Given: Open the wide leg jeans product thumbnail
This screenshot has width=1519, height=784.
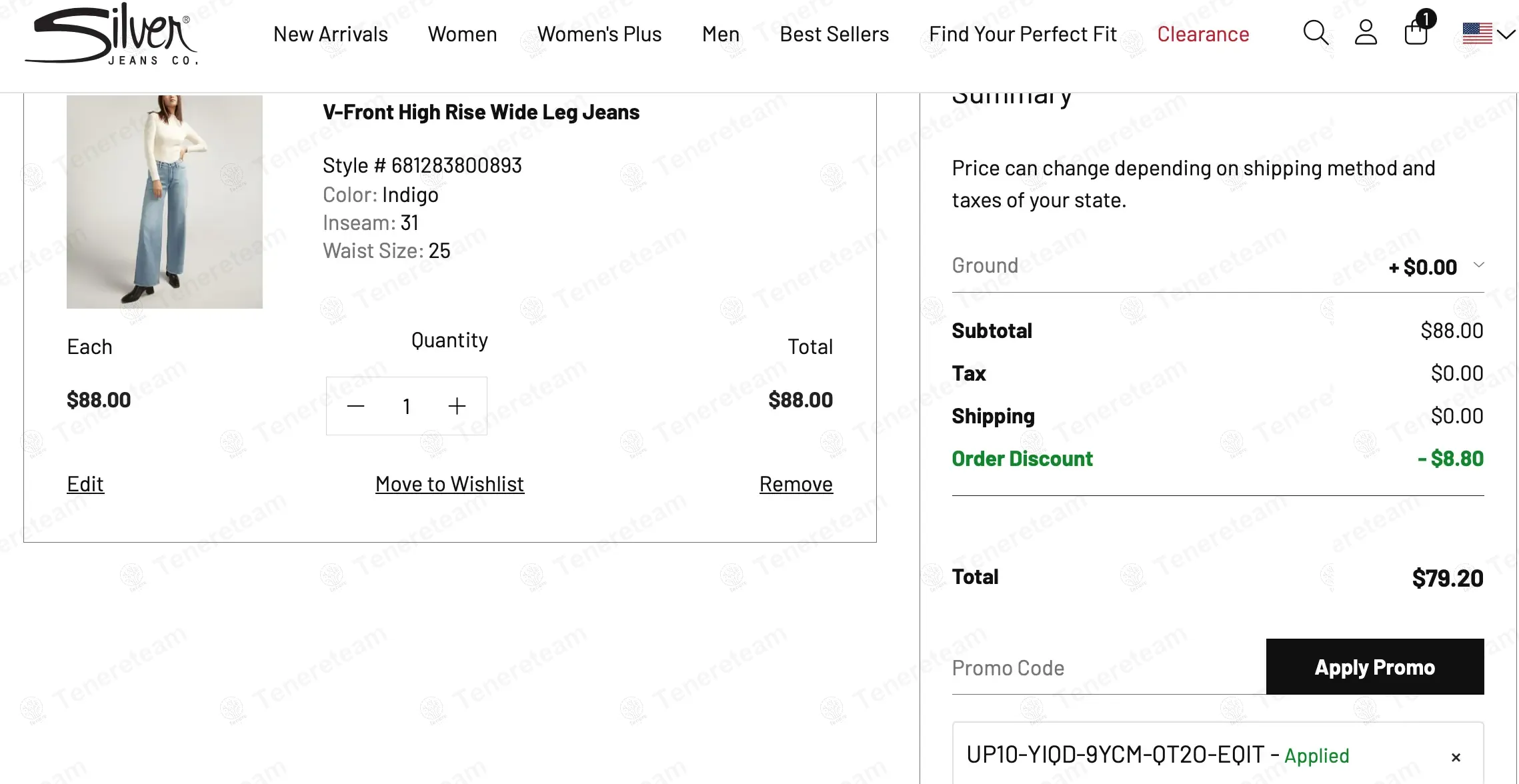Looking at the screenshot, I should pyautogui.click(x=165, y=201).
